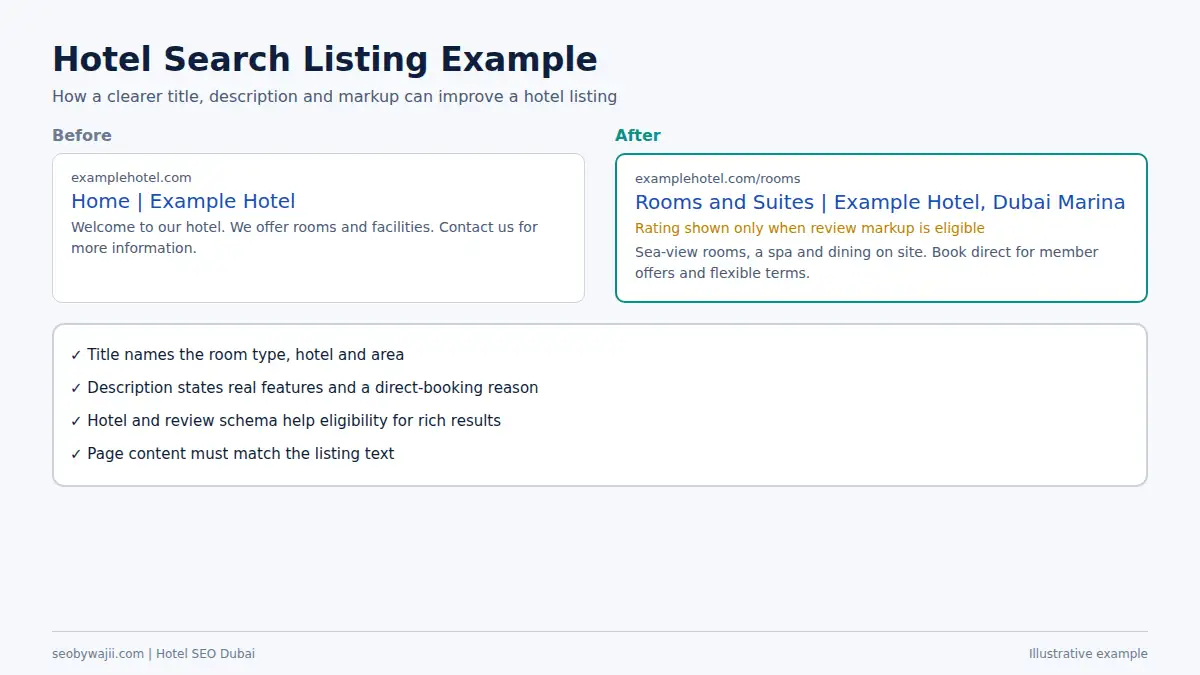Click 'Page content must match the listing text'
The width and height of the screenshot is (1200, 675).
pyautogui.click(x=233, y=454)
